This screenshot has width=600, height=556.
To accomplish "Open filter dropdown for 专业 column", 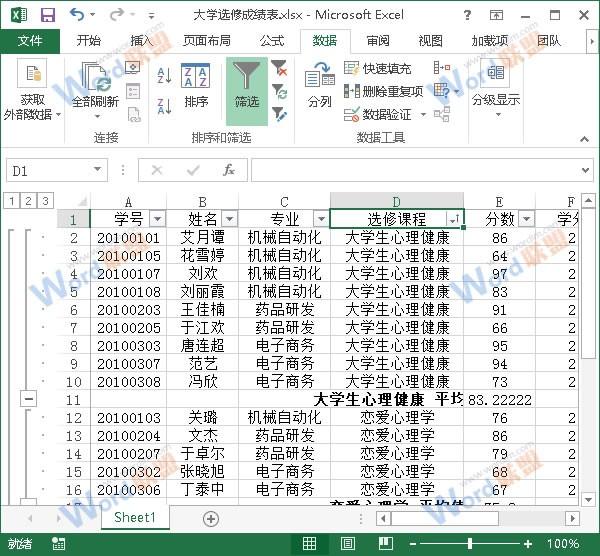I will pos(321,219).
